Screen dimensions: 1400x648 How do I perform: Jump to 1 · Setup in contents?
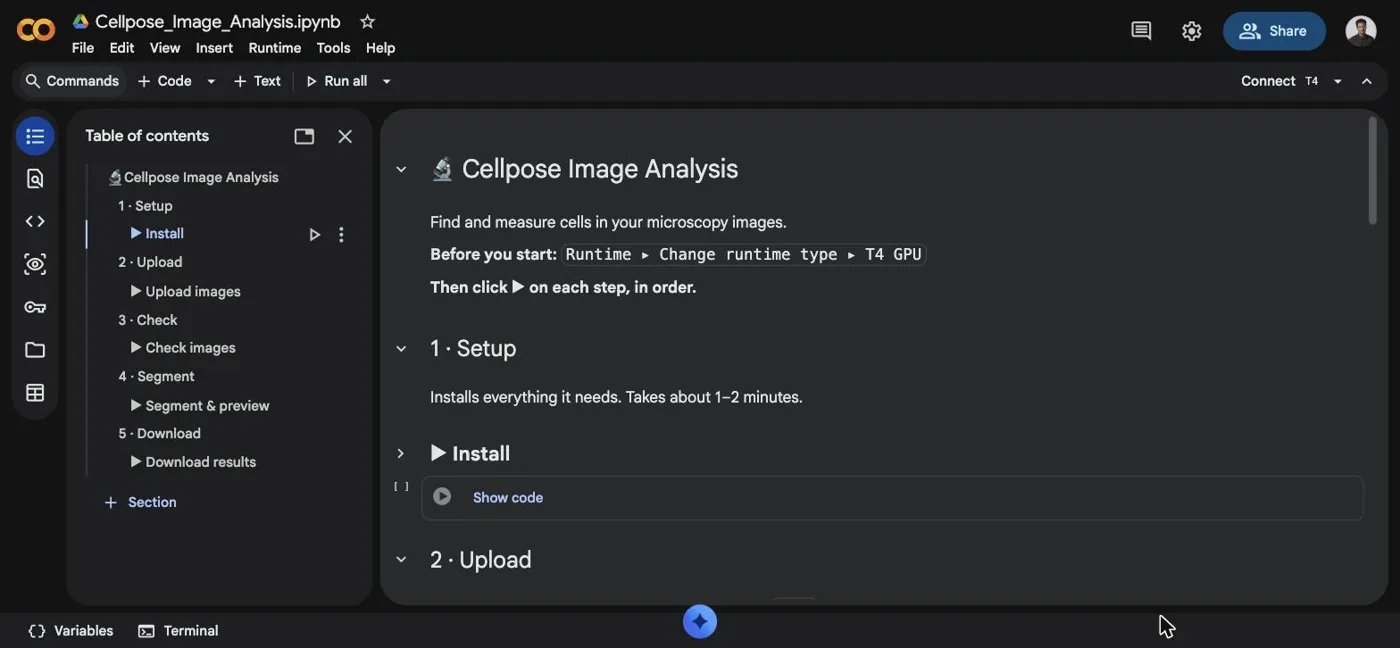pyautogui.click(x=145, y=205)
